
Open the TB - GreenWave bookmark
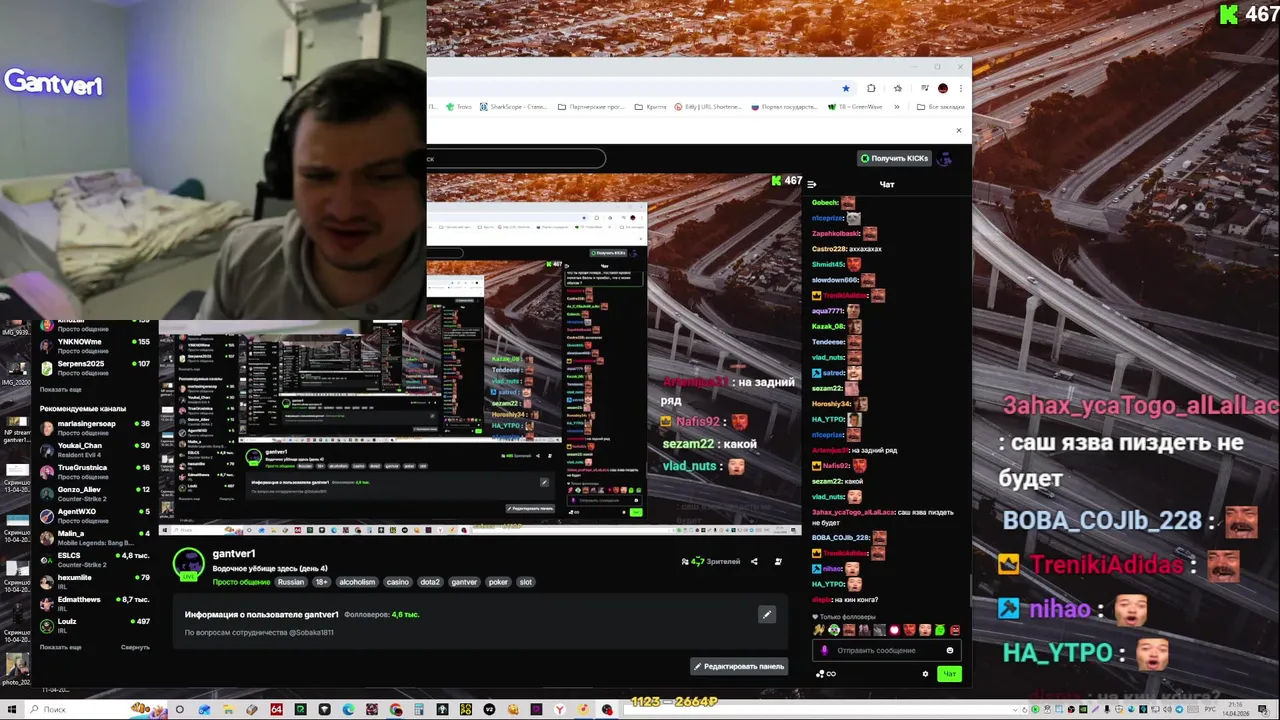coord(855,106)
